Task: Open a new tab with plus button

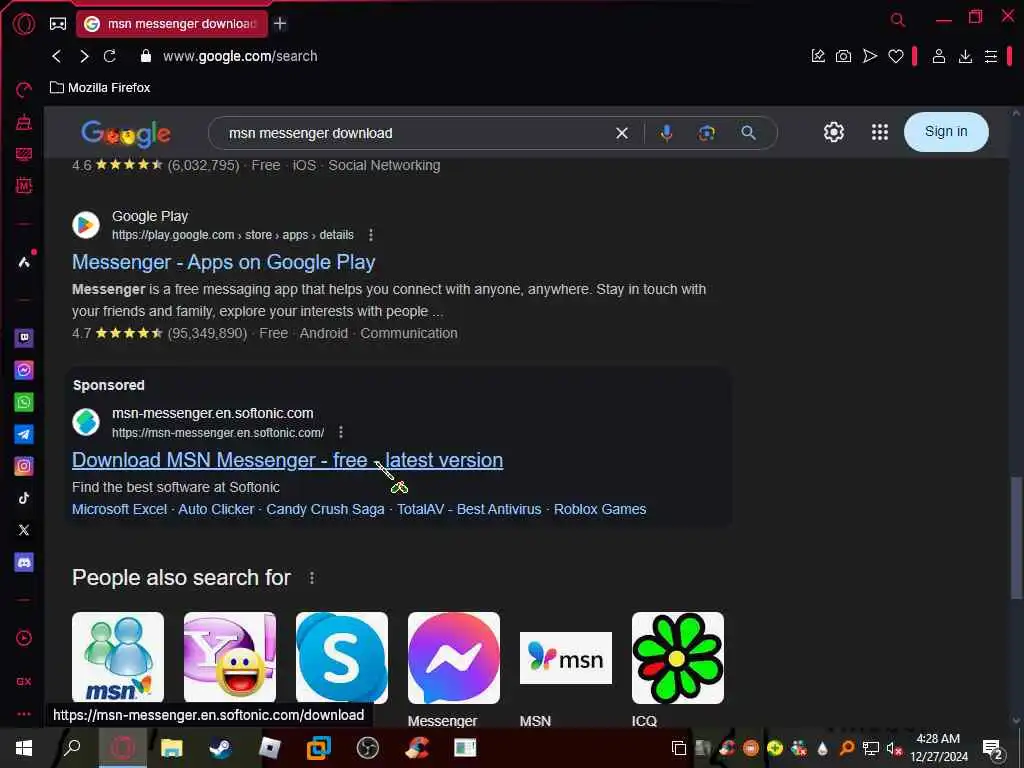Action: coord(280,24)
